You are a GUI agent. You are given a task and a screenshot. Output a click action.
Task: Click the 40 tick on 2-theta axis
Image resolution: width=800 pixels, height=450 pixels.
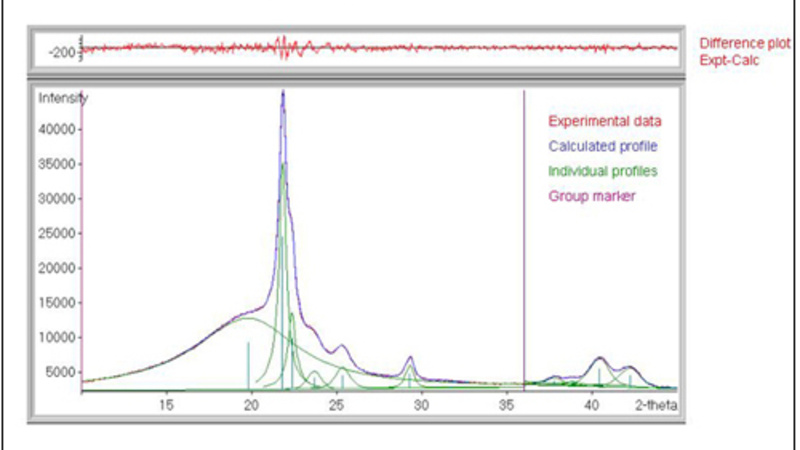(x=591, y=406)
